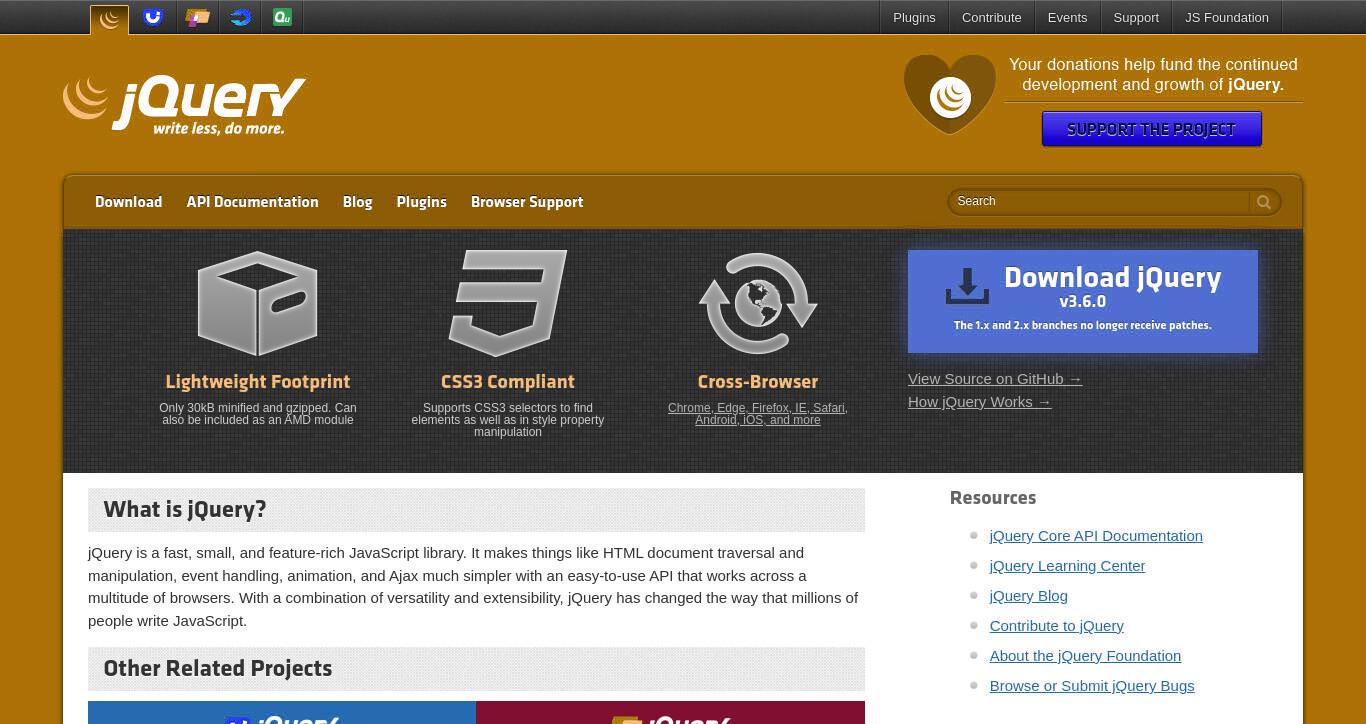This screenshot has height=724, width=1366.
Task: Click the search magnifier icon
Action: pyautogui.click(x=1264, y=202)
